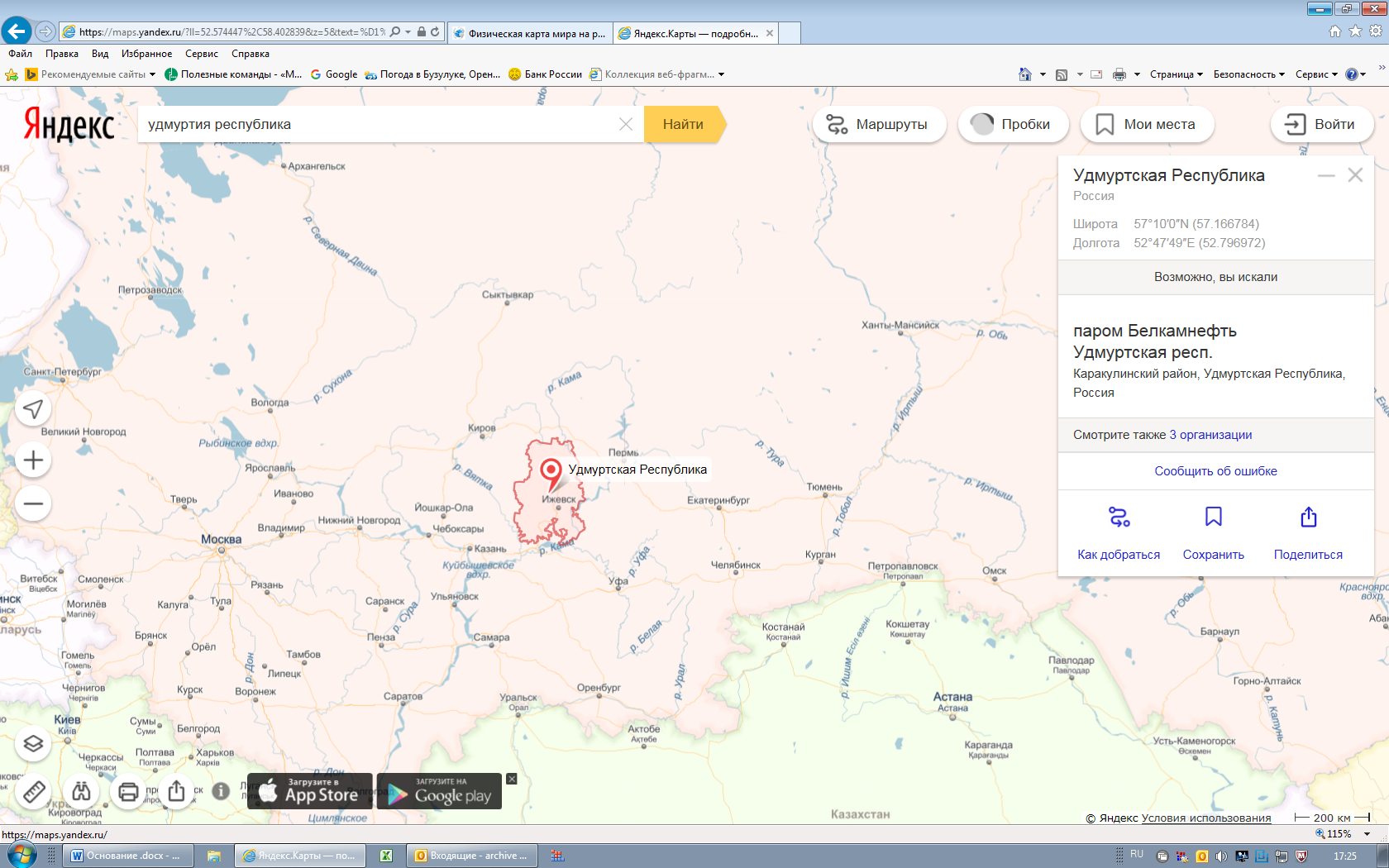This screenshot has height=868, width=1389.
Task: Zoom in the map with the plus button
Action: click(x=33, y=460)
